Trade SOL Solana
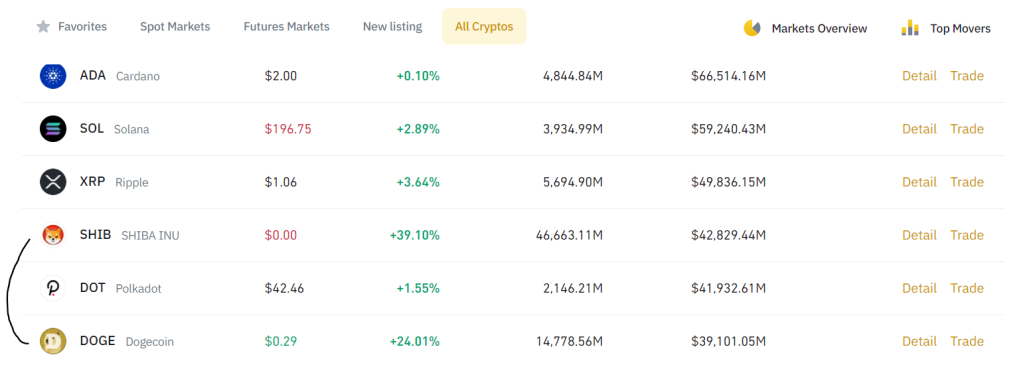1021x365 pixels. [967, 129]
